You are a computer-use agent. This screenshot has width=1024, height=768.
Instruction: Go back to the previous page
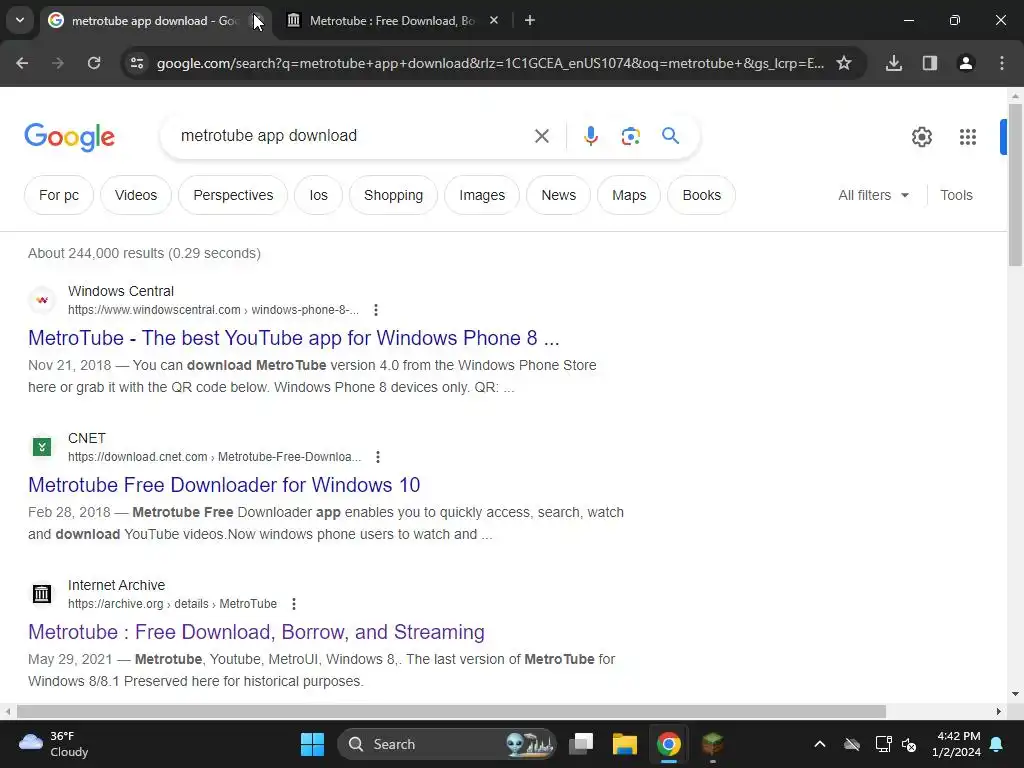[x=22, y=63]
